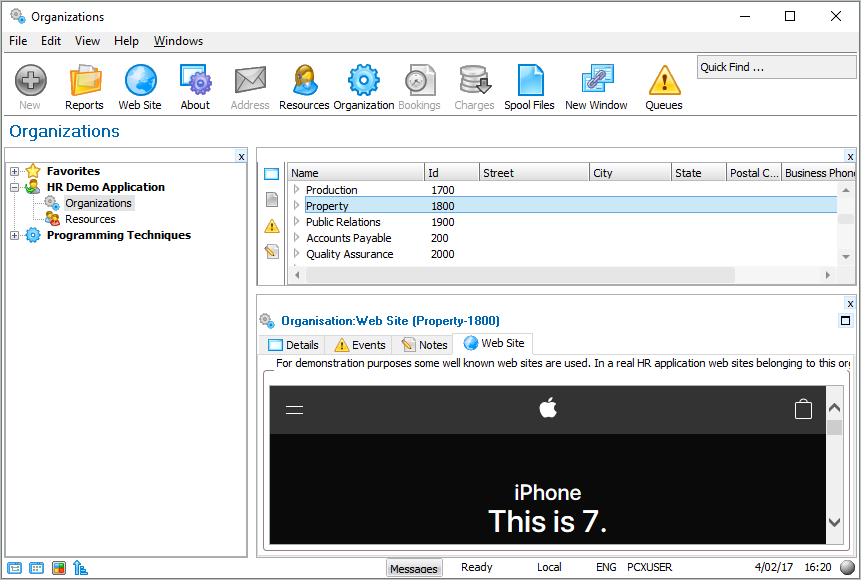This screenshot has height=580, width=861.
Task: Switch to the Notes tab
Action: 424,345
